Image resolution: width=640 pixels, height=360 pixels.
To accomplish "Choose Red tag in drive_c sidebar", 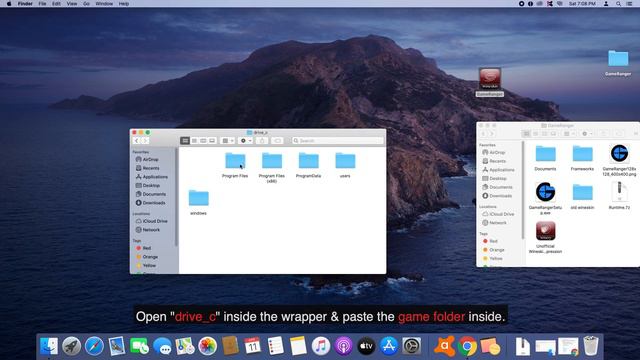I will click(147, 248).
